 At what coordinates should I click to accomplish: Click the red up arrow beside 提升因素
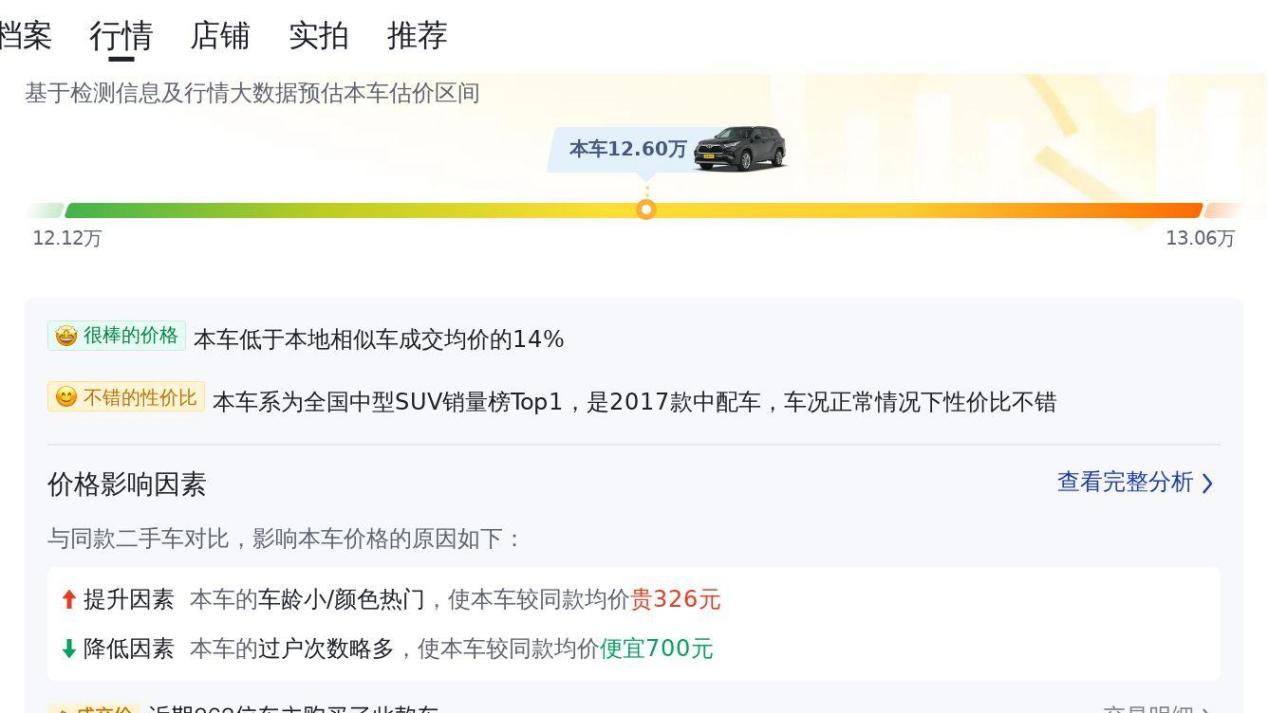point(68,600)
